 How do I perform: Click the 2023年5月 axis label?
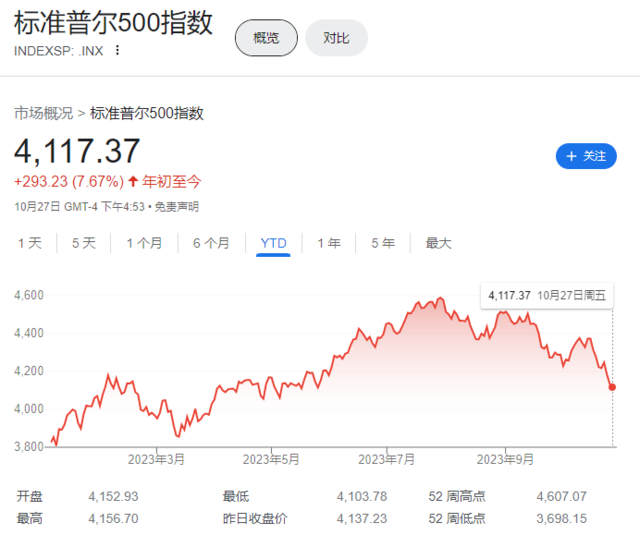[x=271, y=460]
